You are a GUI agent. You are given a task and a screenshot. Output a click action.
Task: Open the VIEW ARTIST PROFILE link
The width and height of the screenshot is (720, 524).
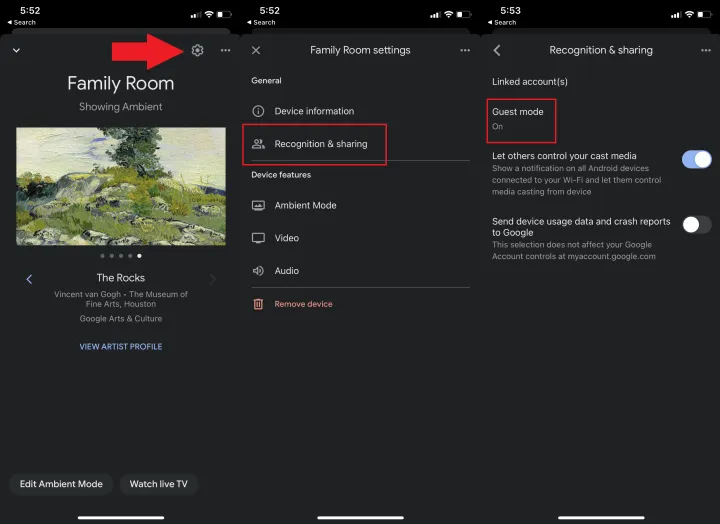pos(121,347)
